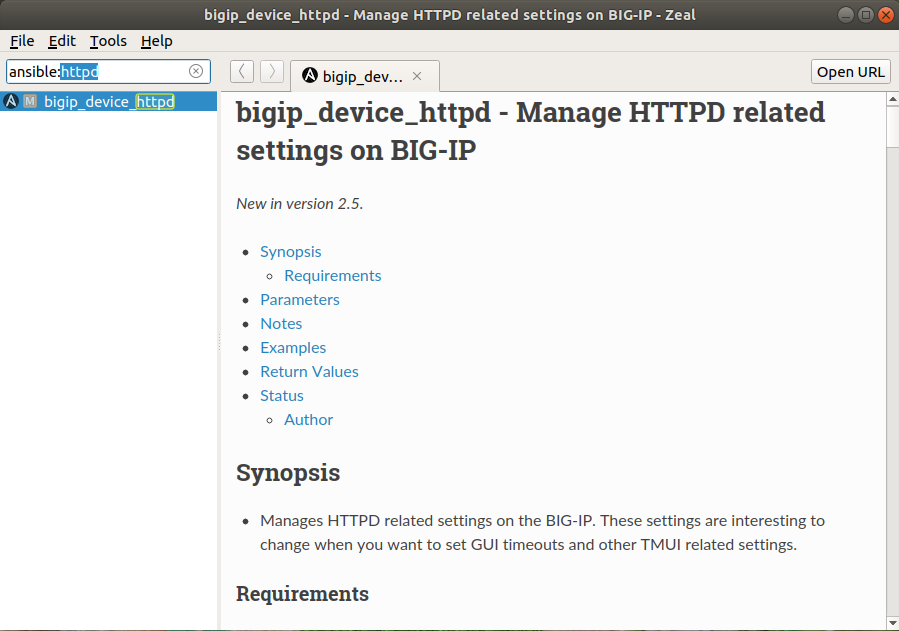Open the File menu

click(22, 41)
